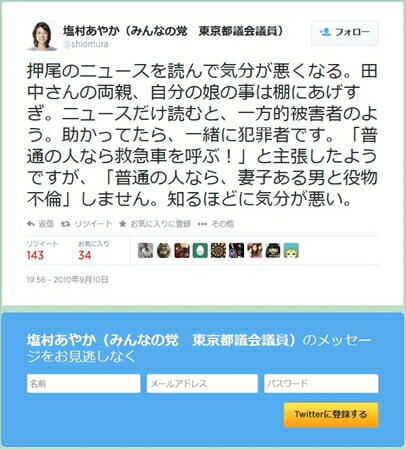Open the @shiomura username link
Image resolution: width=406 pixels, height=450 pixels.
86,44
